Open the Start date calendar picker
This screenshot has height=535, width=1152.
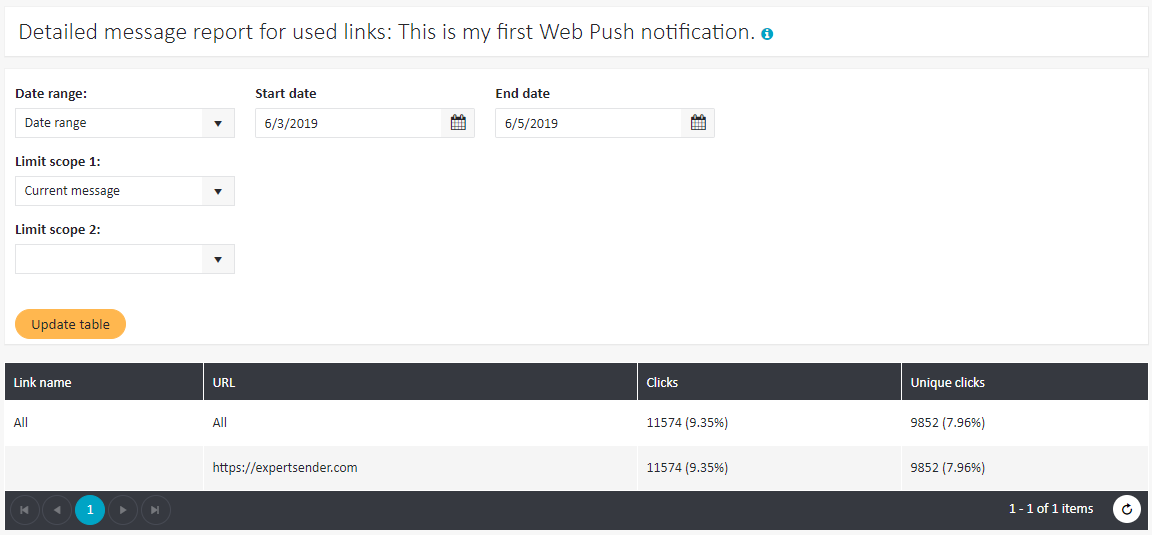click(x=458, y=123)
